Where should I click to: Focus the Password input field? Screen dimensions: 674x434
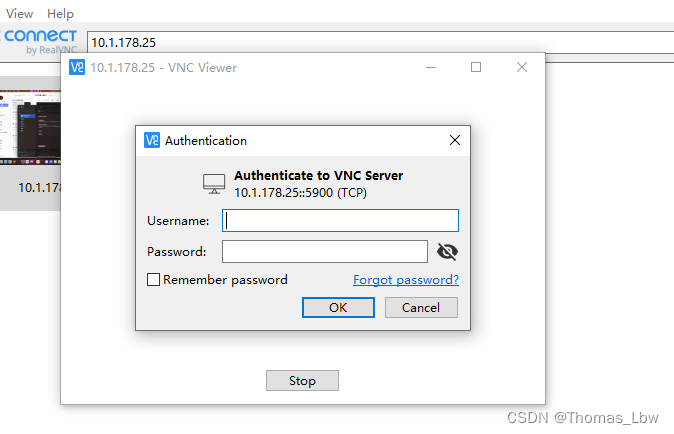pyautogui.click(x=325, y=251)
